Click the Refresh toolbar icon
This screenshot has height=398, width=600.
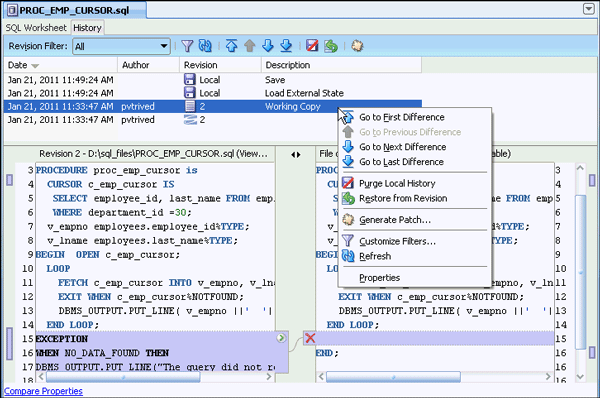205,46
